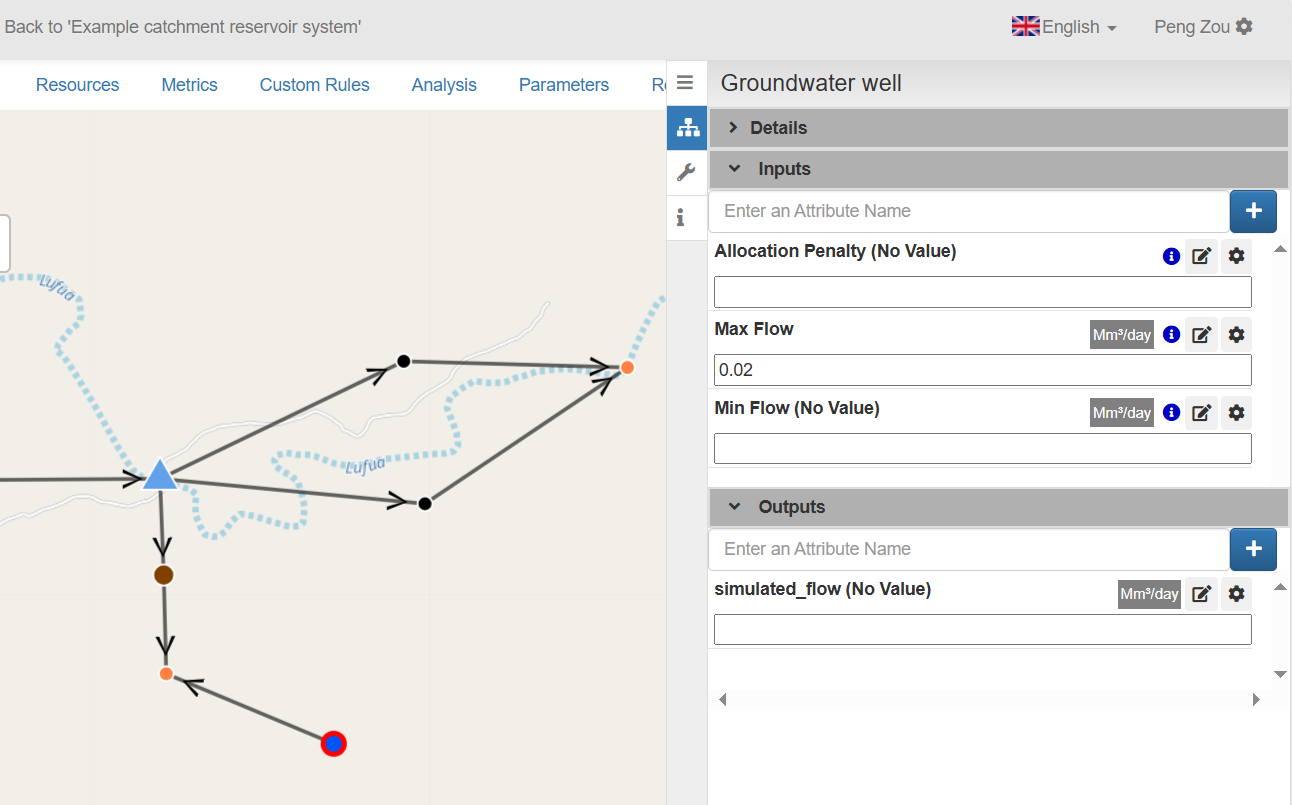Expand the Details section
Screen dimensions: 1292x805
(778, 128)
